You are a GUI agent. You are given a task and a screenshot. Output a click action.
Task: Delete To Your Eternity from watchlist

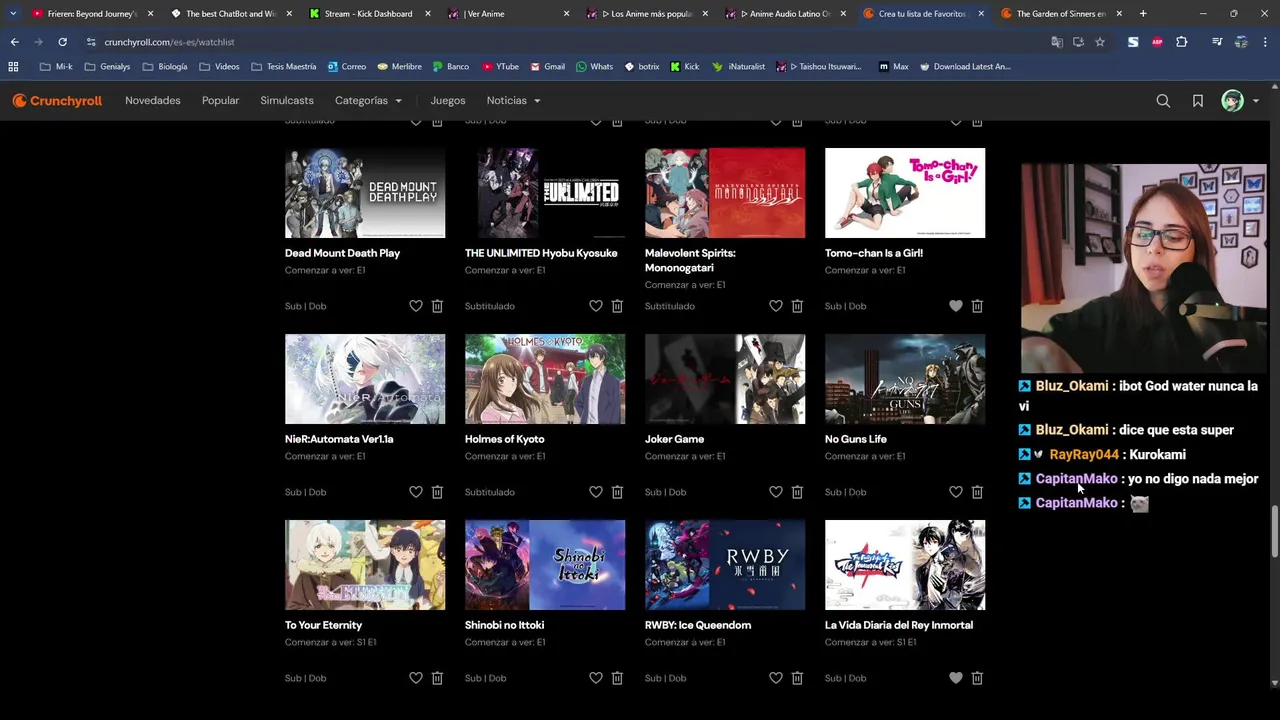coord(437,678)
